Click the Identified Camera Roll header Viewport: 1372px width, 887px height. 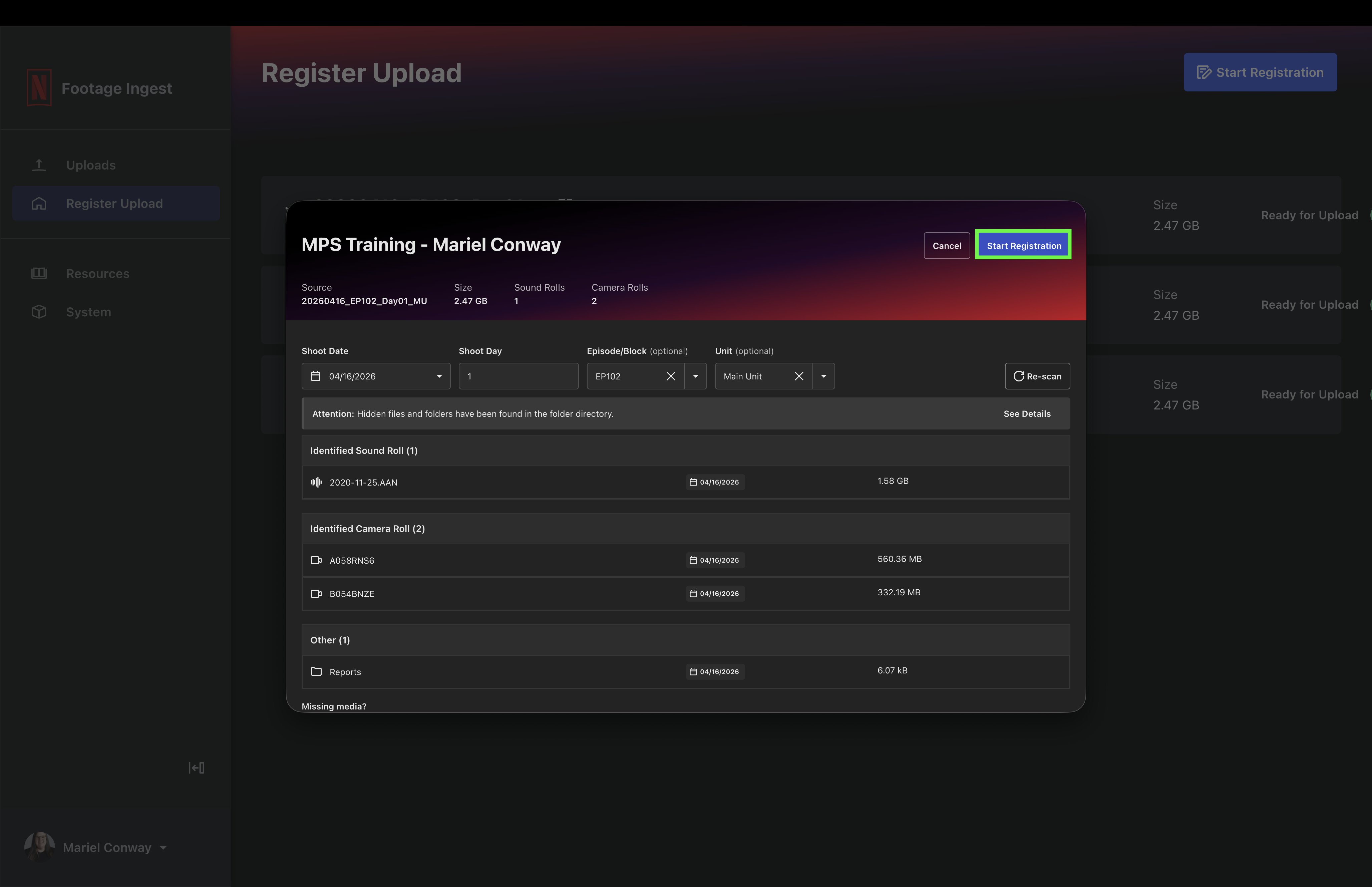click(686, 529)
